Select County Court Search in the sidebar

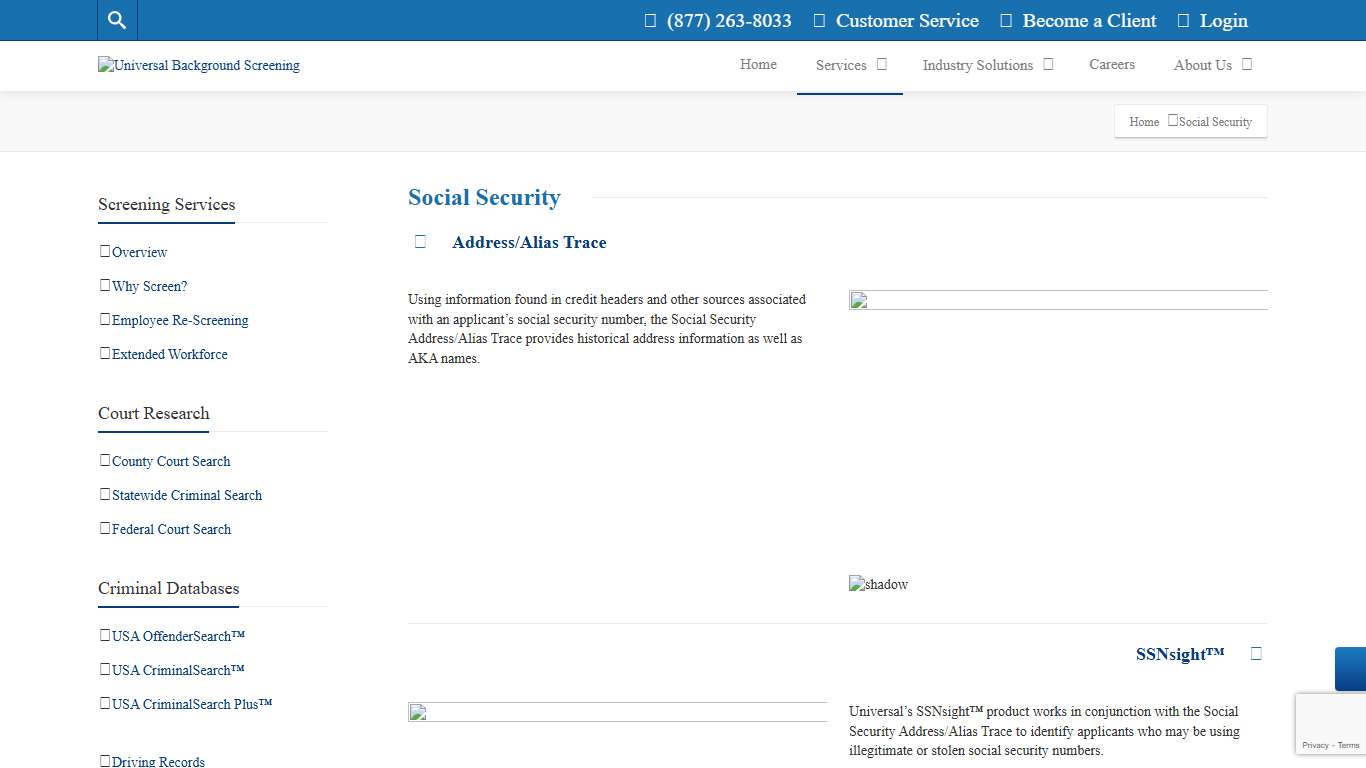[171, 461]
